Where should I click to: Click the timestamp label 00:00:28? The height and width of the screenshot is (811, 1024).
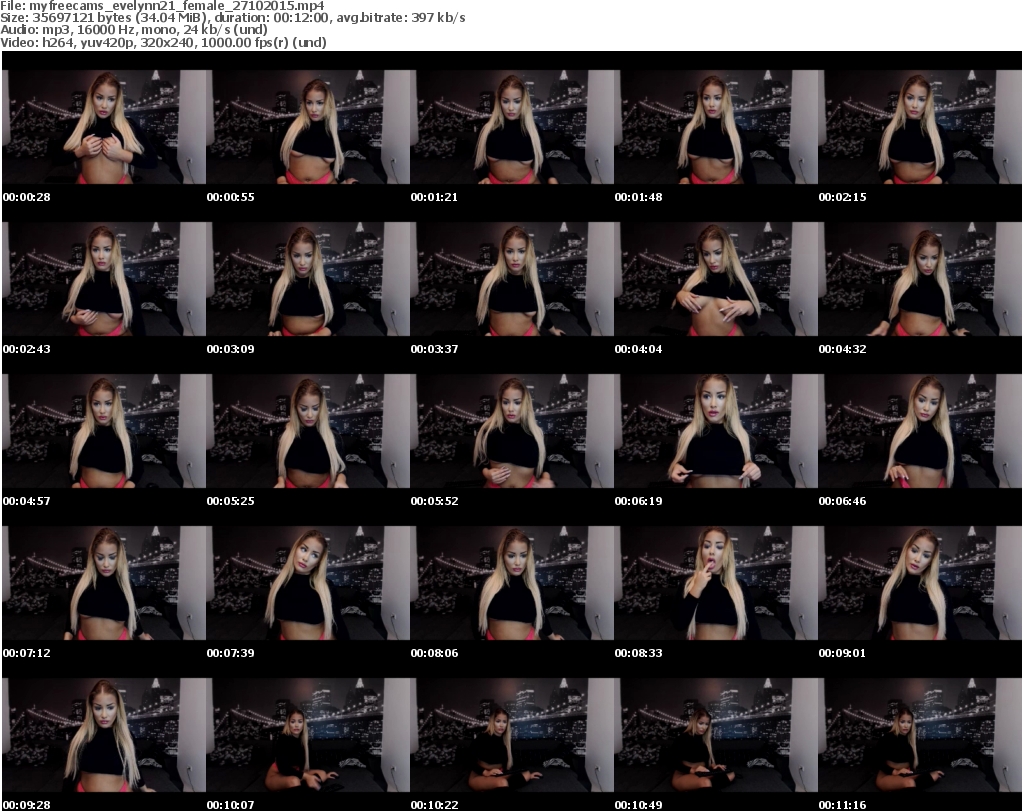point(27,197)
